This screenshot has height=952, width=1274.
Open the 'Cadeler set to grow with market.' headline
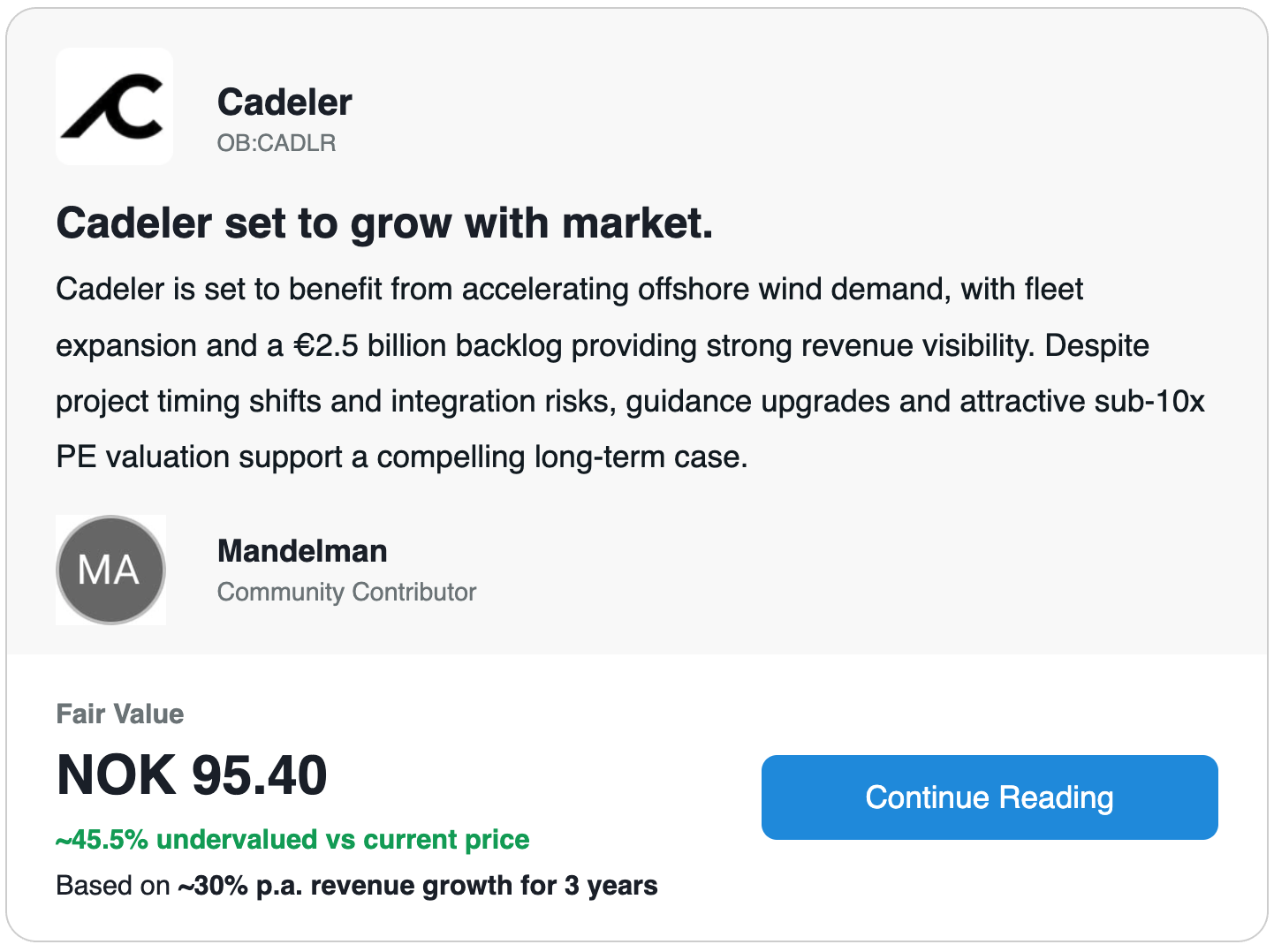pyautogui.click(x=384, y=223)
